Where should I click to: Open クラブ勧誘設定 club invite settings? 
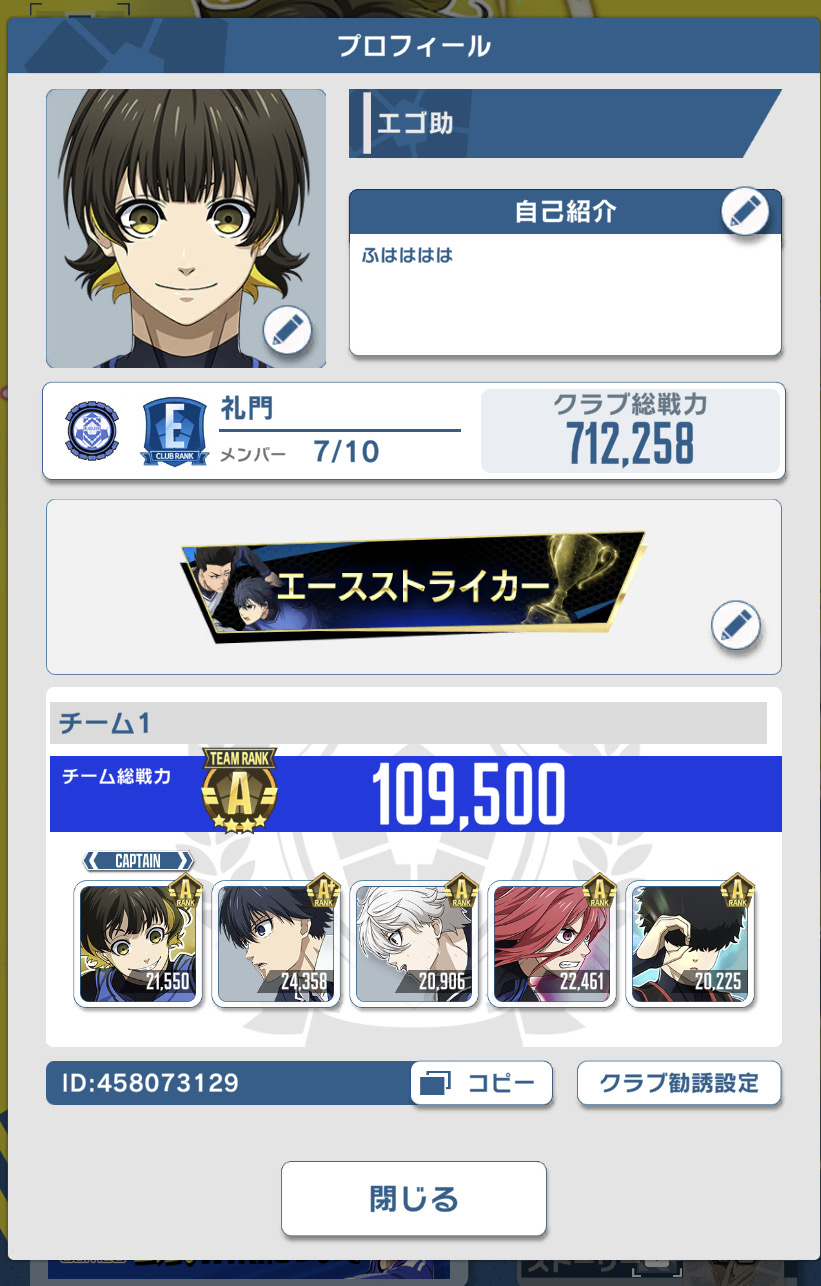[x=679, y=1083]
